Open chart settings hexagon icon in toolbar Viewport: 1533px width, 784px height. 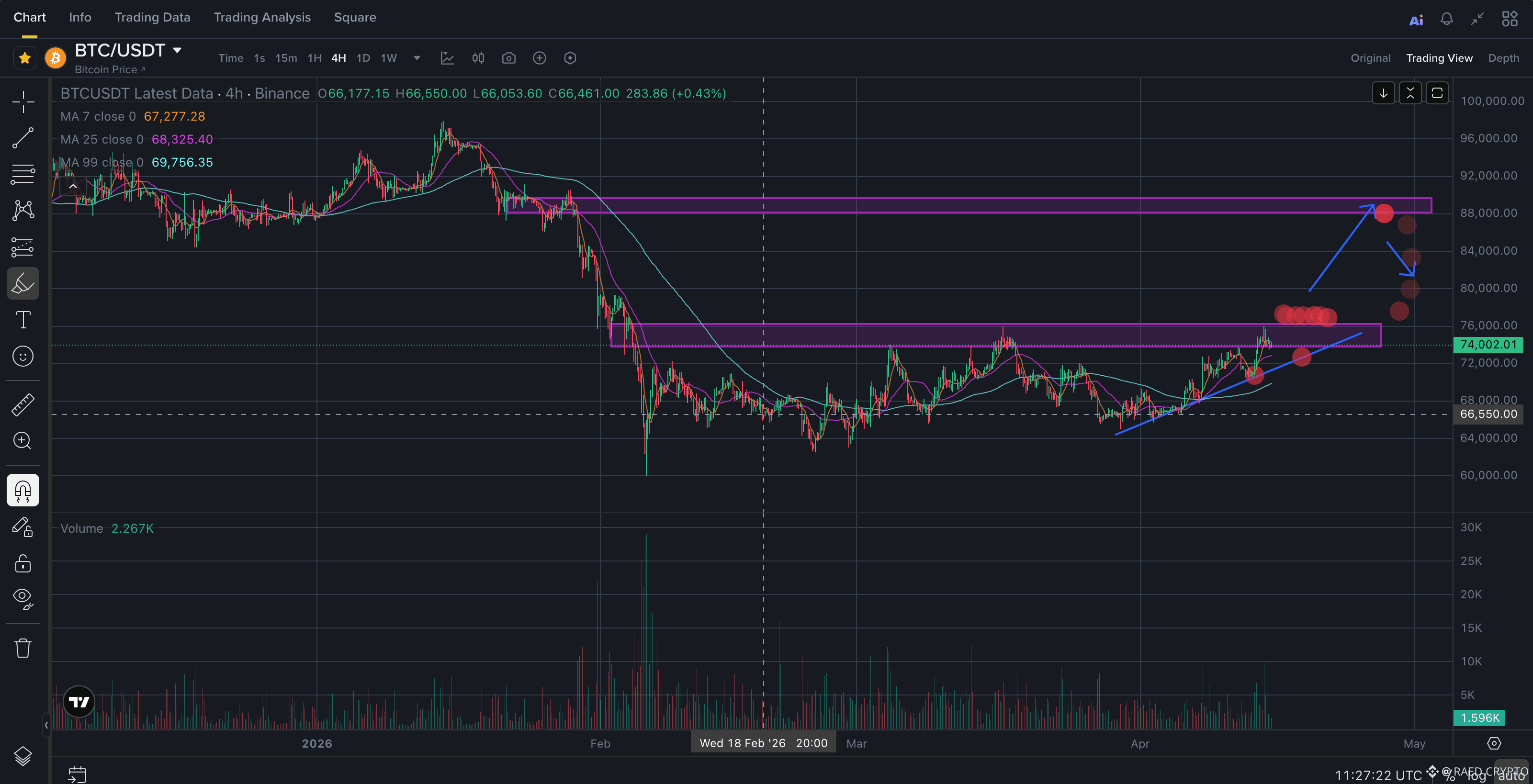(570, 58)
